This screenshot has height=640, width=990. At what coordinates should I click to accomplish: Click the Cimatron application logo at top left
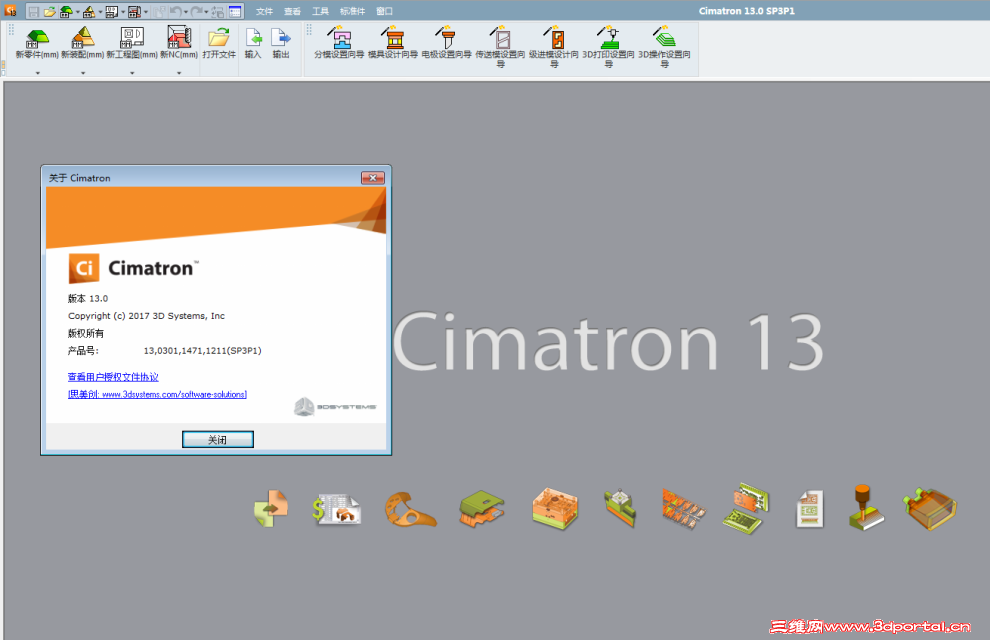click(x=10, y=10)
